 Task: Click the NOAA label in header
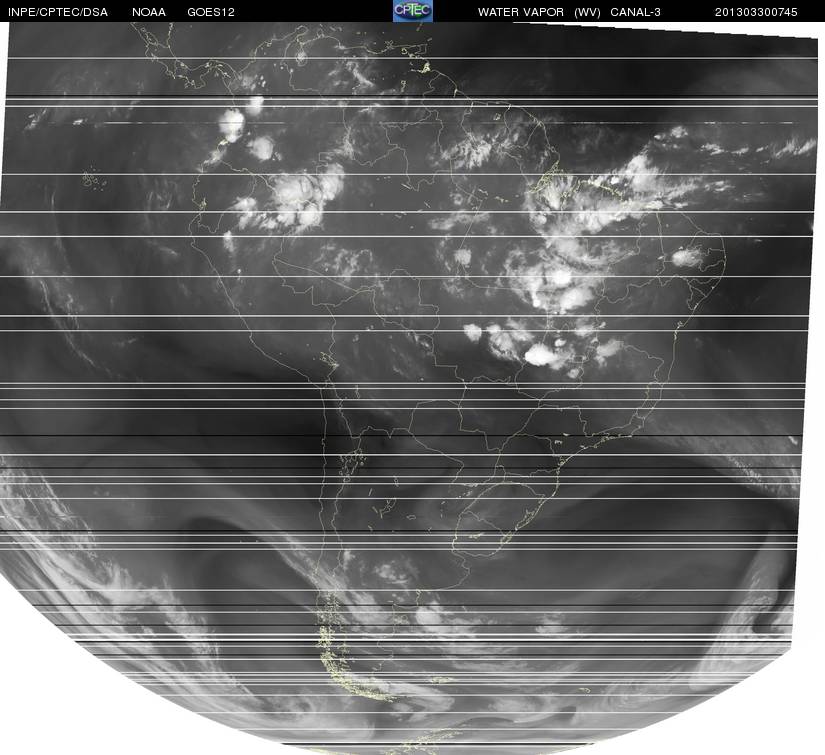149,12
